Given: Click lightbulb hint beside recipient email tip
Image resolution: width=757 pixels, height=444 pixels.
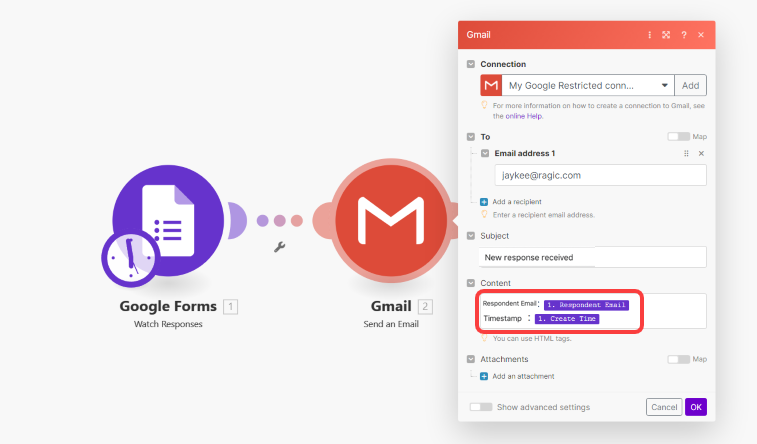Looking at the screenshot, I should pyautogui.click(x=484, y=214).
